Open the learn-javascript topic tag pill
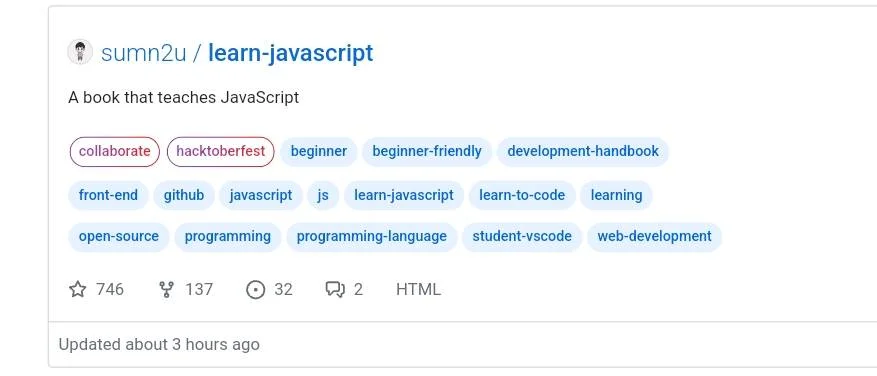Image resolution: width=877 pixels, height=376 pixels. [x=404, y=195]
